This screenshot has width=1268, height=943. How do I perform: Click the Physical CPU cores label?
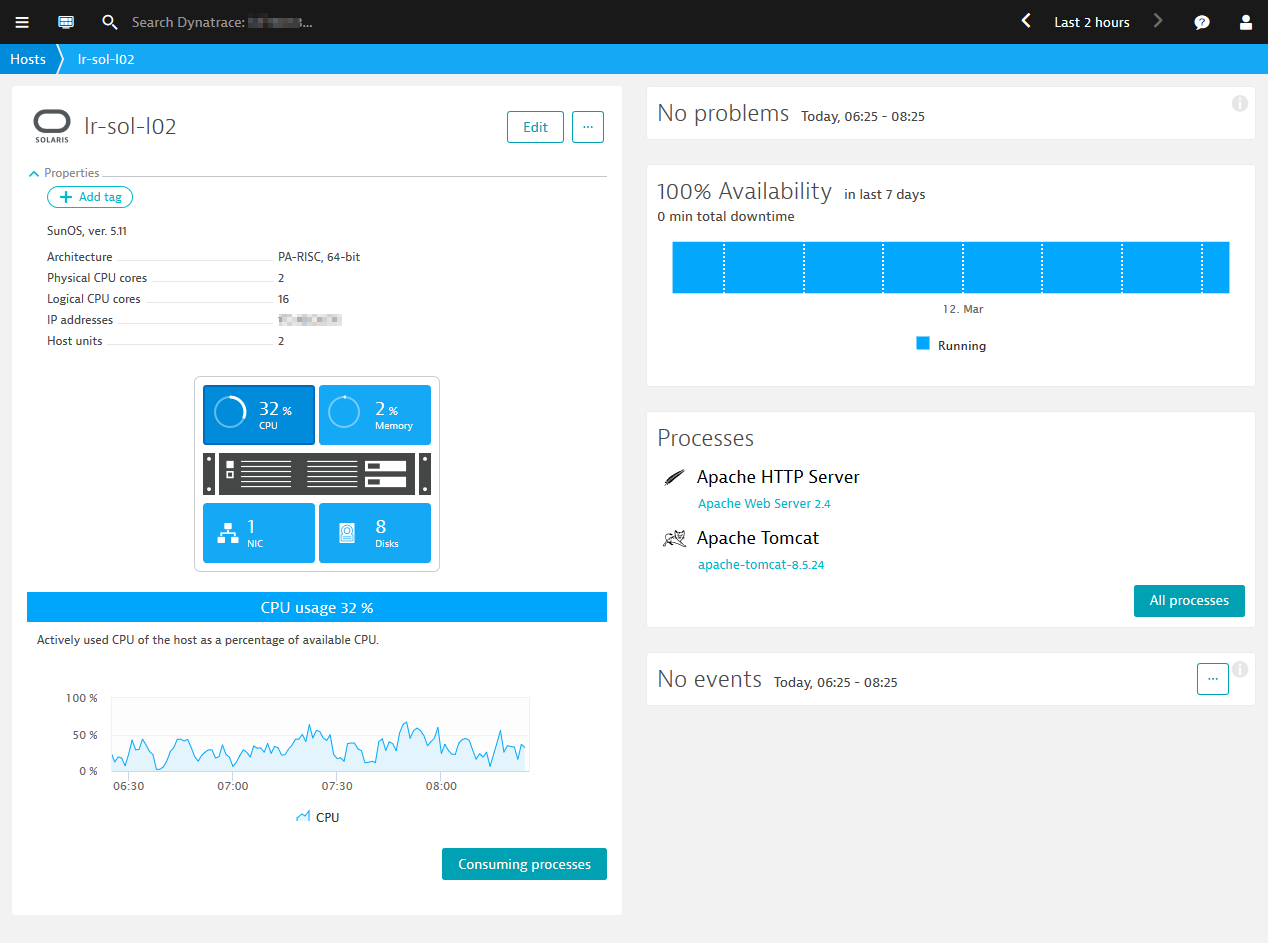click(97, 278)
